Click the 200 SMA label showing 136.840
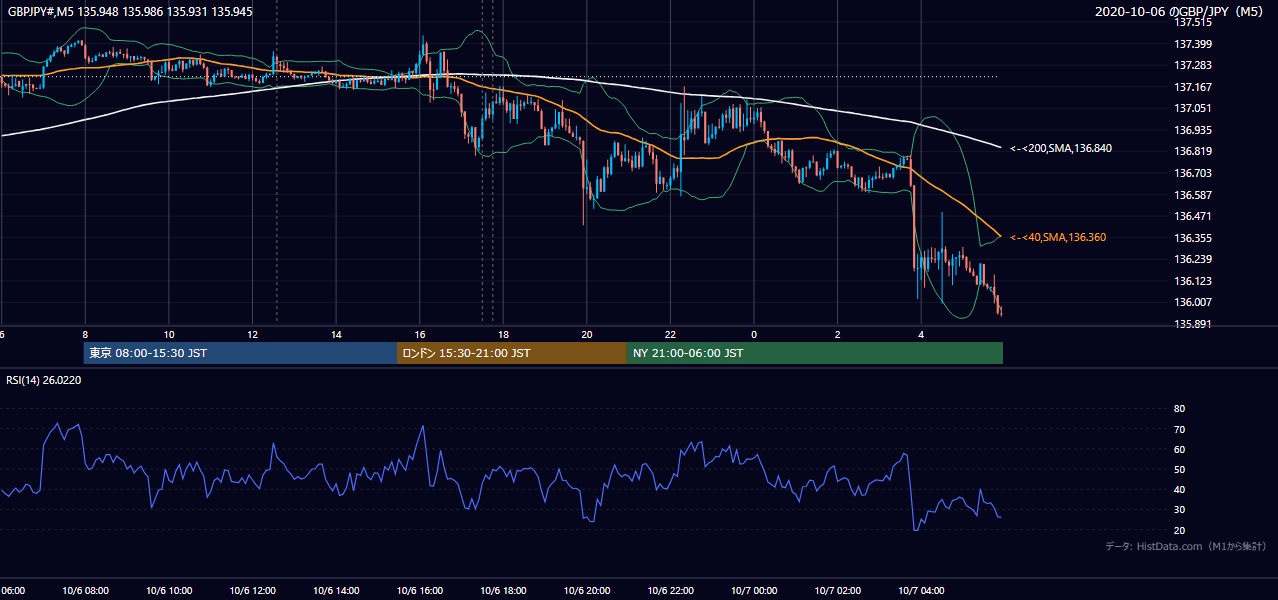Viewport: 1278px width, 600px height. [1061, 148]
